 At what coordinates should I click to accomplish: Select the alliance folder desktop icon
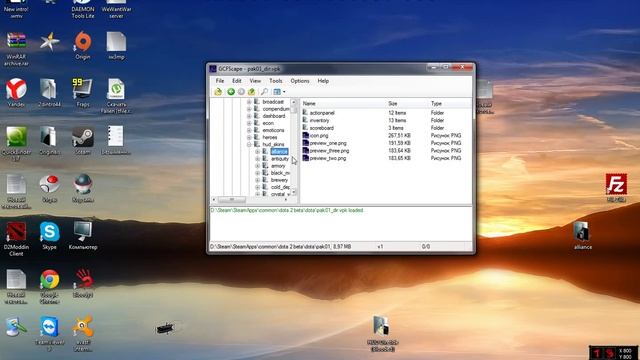click(x=582, y=236)
